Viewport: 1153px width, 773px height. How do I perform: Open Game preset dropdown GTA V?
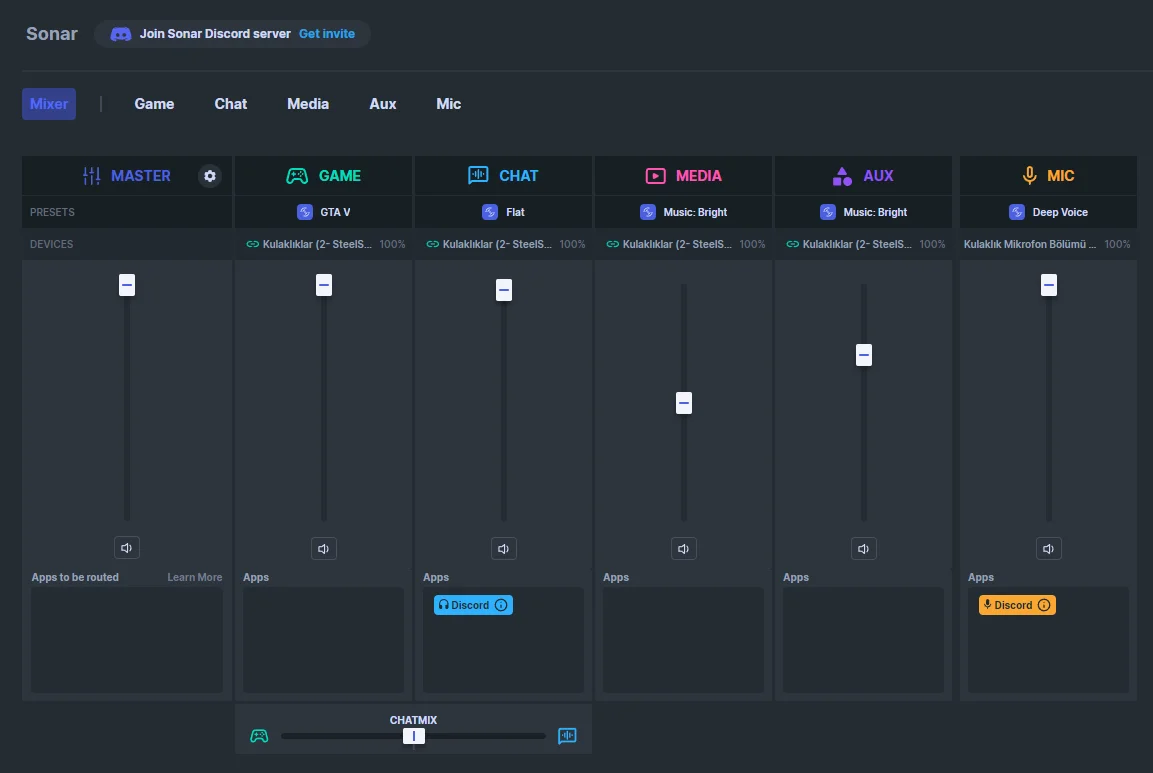point(324,212)
